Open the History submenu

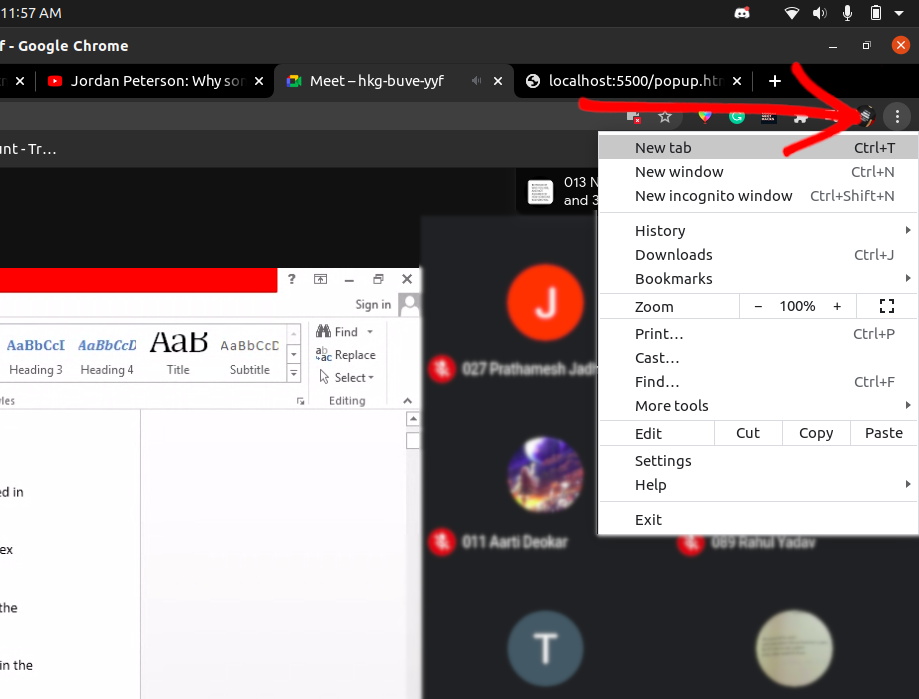pyautogui.click(x=758, y=231)
